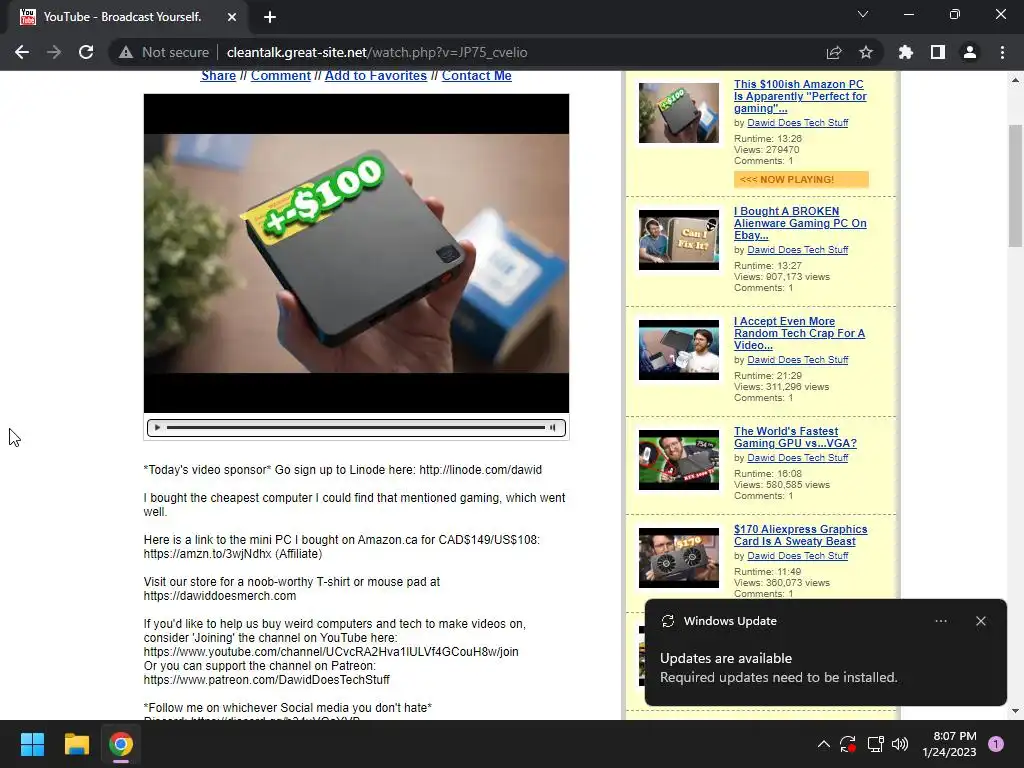Click the scrollbar up arrow
This screenshot has width=1024, height=768.
(x=1015, y=80)
